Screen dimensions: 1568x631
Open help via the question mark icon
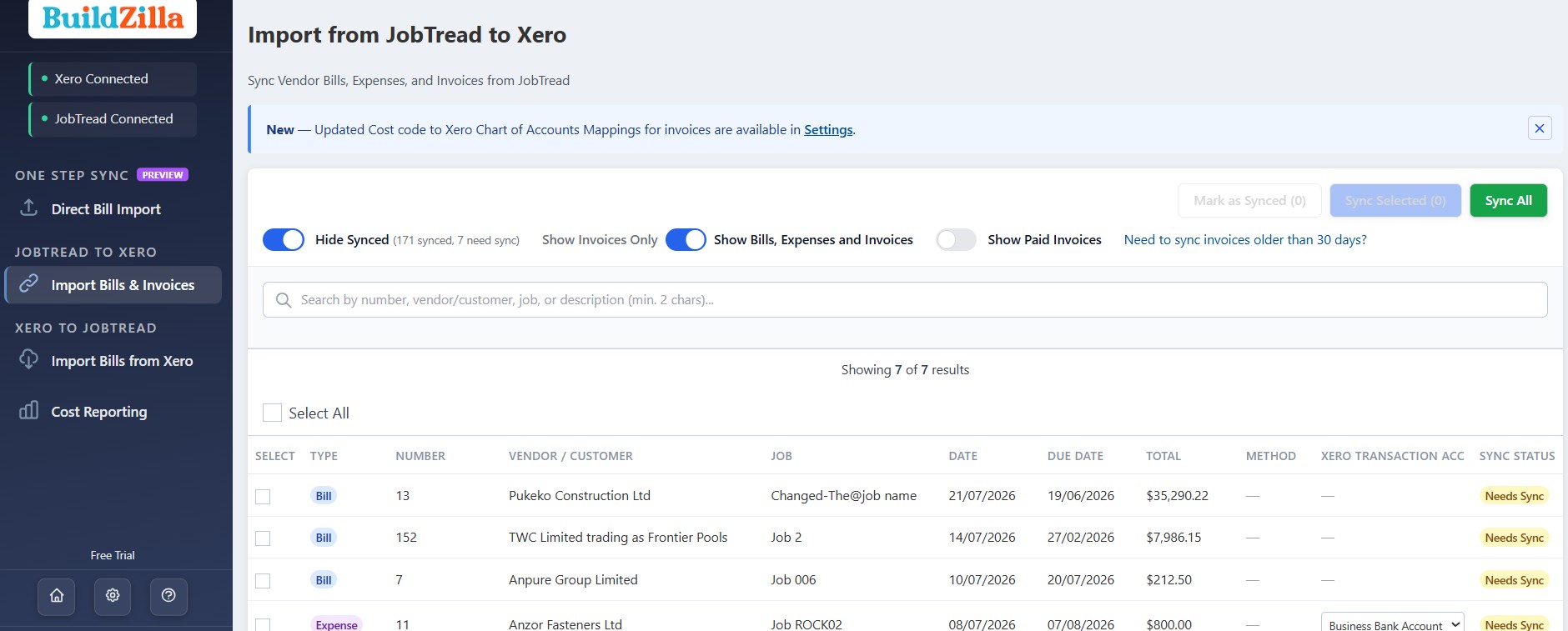coord(168,596)
